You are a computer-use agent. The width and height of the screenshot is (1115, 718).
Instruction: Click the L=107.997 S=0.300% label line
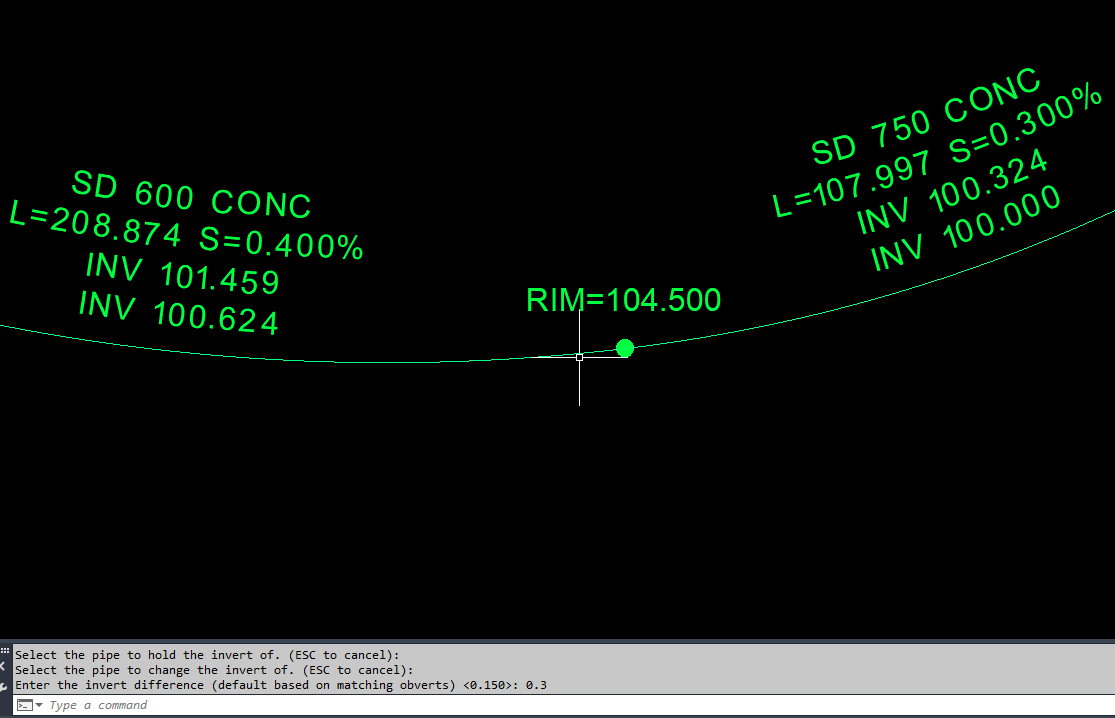click(x=937, y=151)
